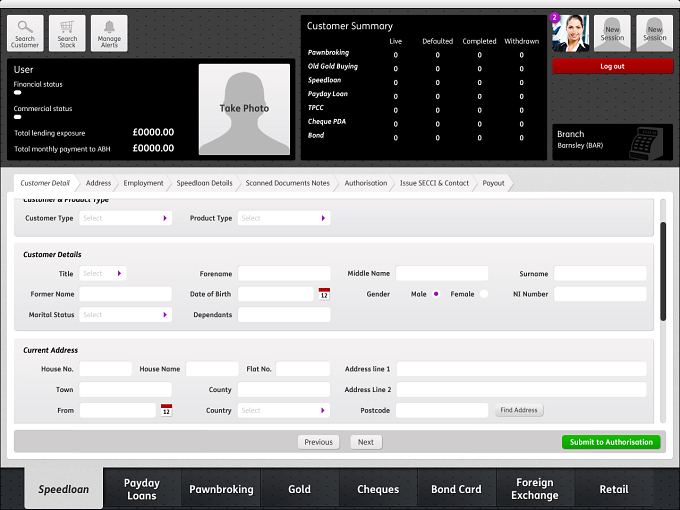Click Take Photo silhouette placeholder

244,109
